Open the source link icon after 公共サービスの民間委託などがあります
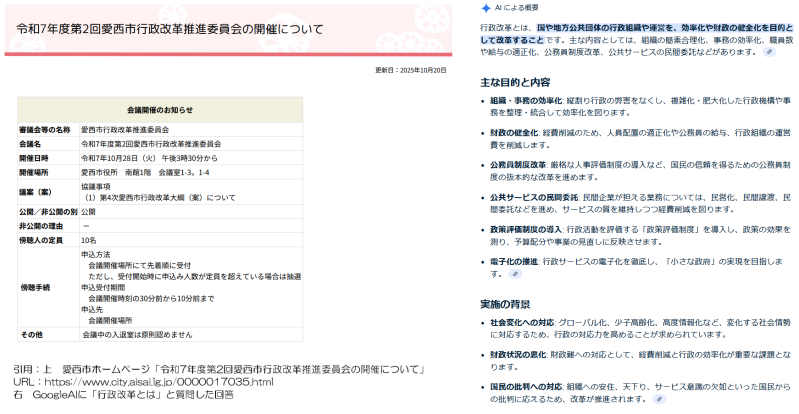 769,52
